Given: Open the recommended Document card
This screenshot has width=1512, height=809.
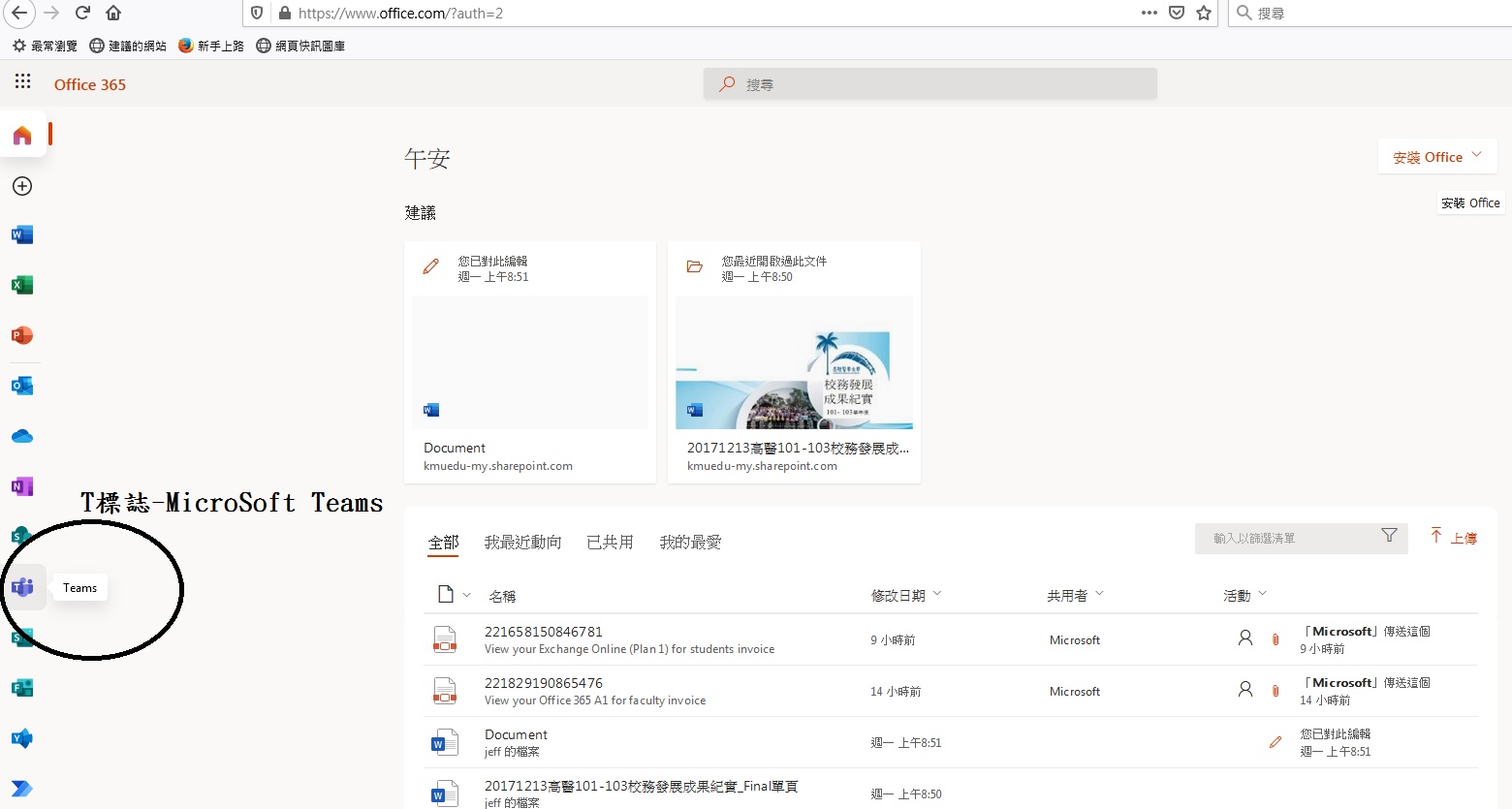Looking at the screenshot, I should (530, 361).
